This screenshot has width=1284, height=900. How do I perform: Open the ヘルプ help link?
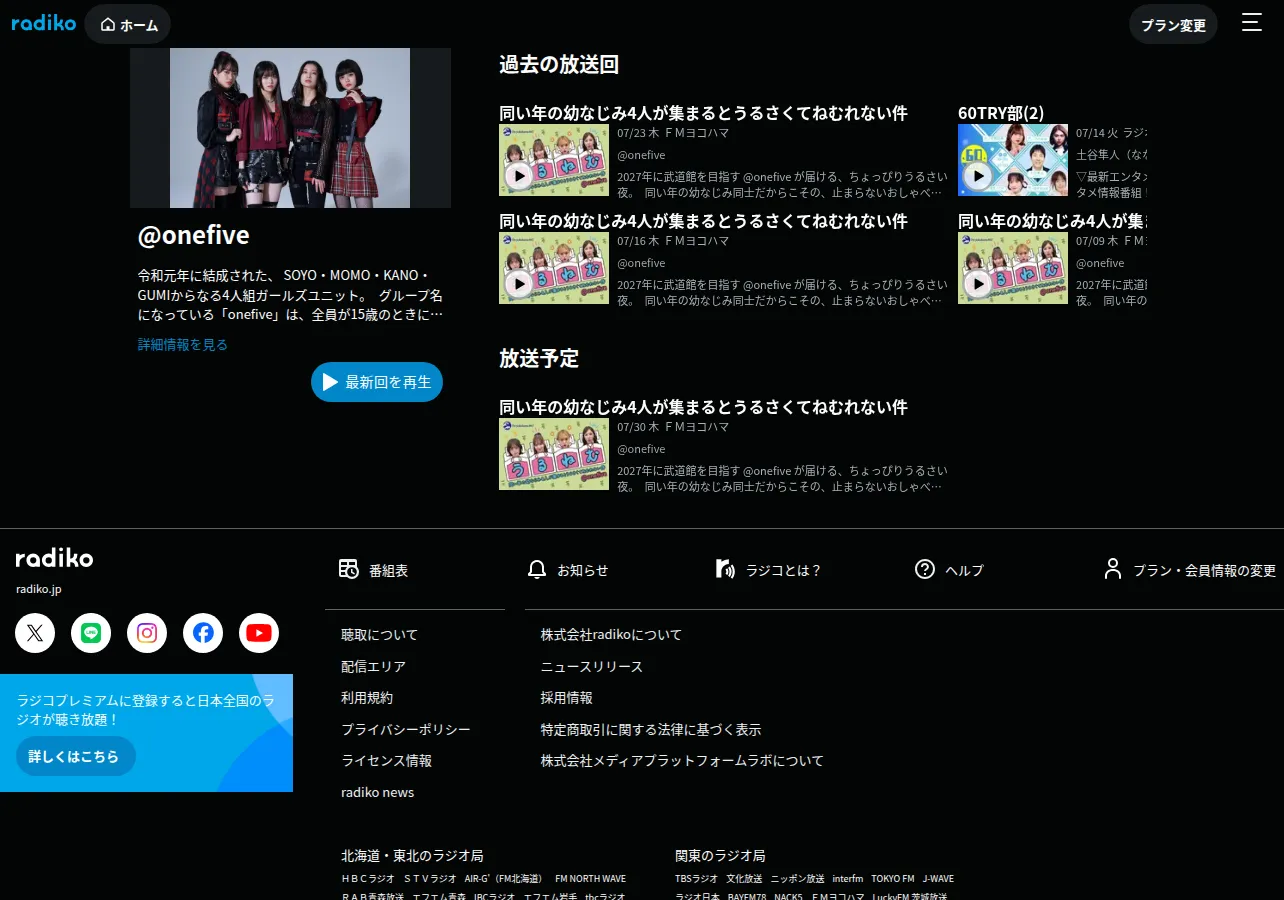pyautogui.click(x=950, y=570)
